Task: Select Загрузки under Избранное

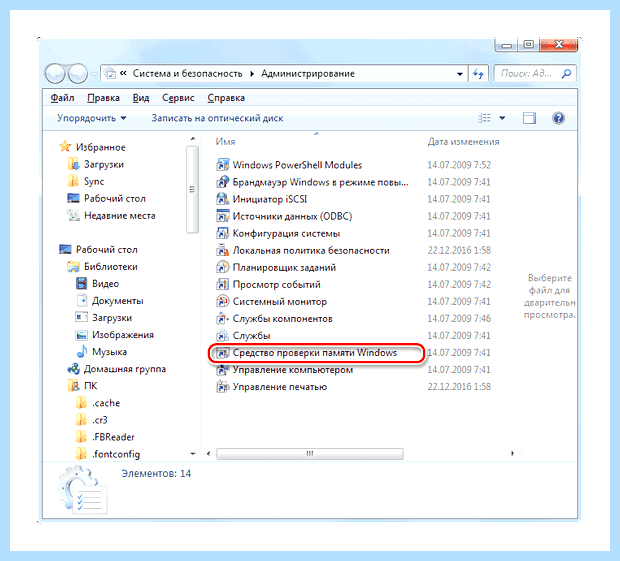Action: [x=104, y=164]
